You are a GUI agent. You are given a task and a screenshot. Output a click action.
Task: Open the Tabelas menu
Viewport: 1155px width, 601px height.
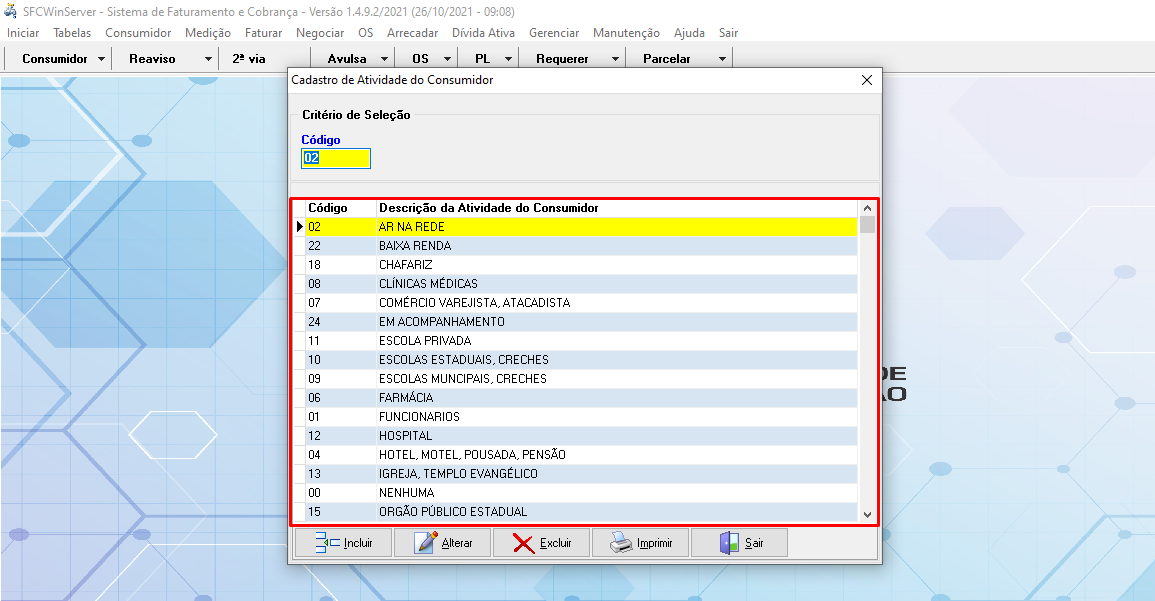pos(71,32)
